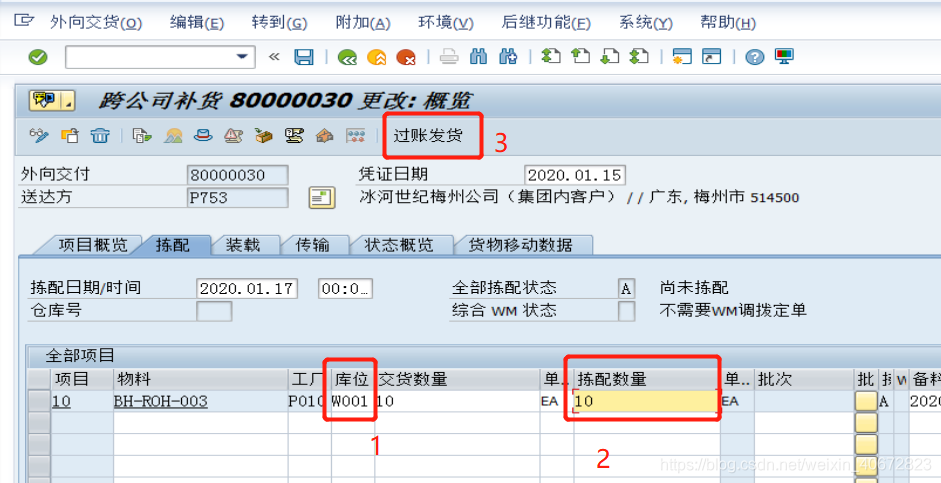Click the green Back arrow icon

tap(347, 57)
